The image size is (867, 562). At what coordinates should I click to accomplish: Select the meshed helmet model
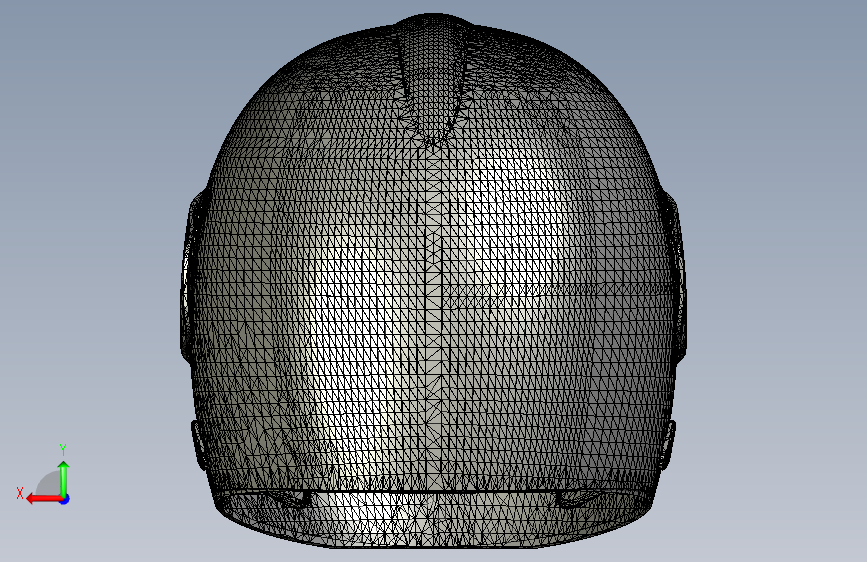pos(434,281)
